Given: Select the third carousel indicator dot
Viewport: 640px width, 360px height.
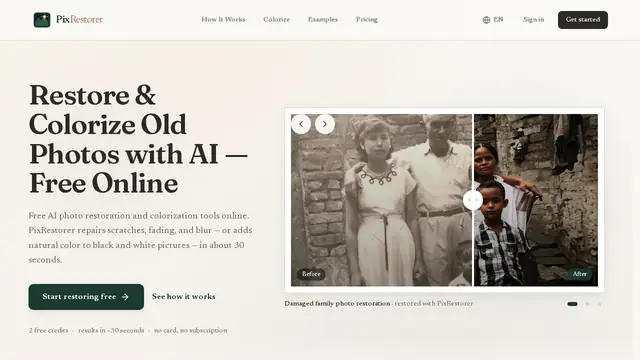Looking at the screenshot, I should (599, 304).
